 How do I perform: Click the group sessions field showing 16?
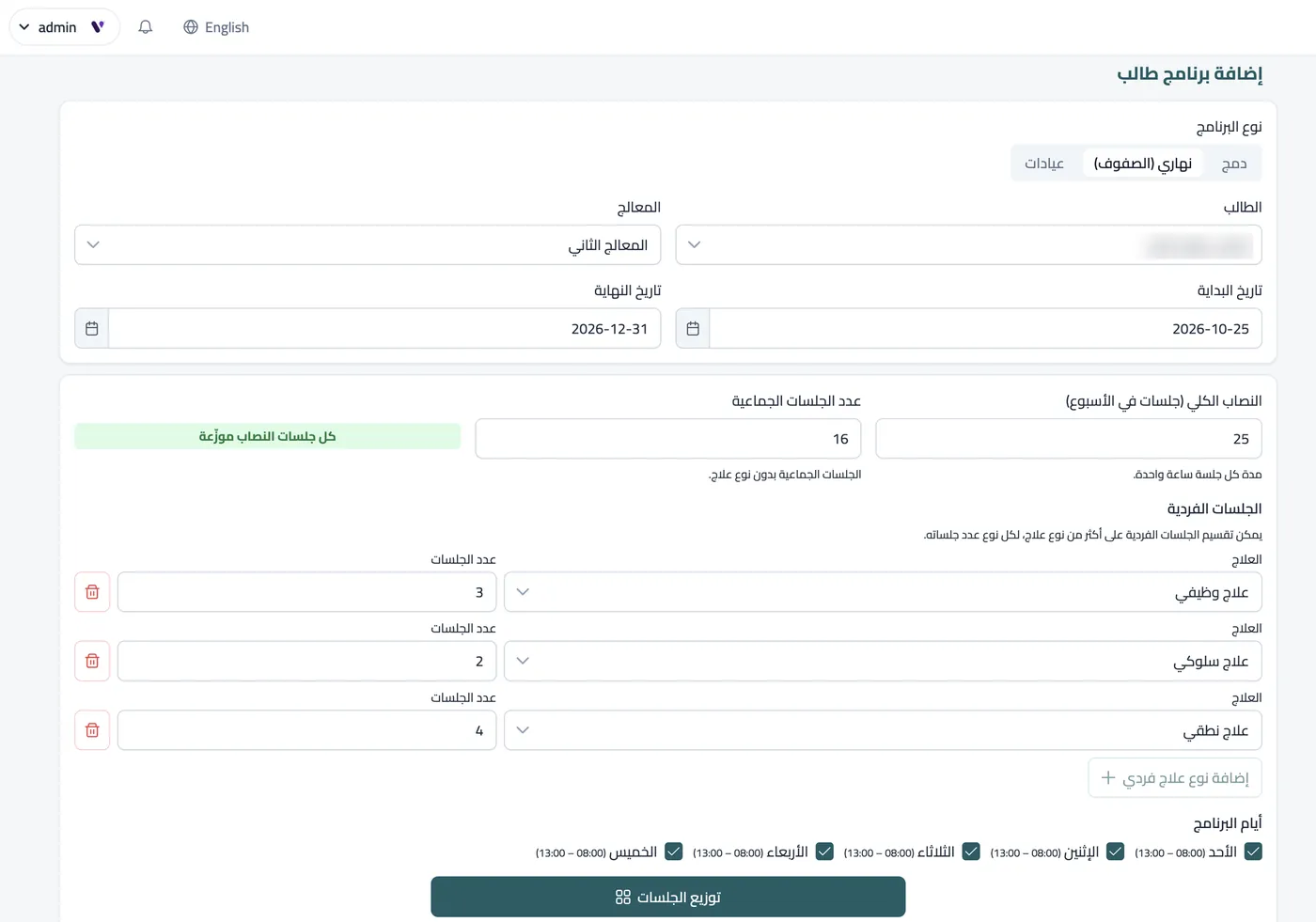(668, 439)
